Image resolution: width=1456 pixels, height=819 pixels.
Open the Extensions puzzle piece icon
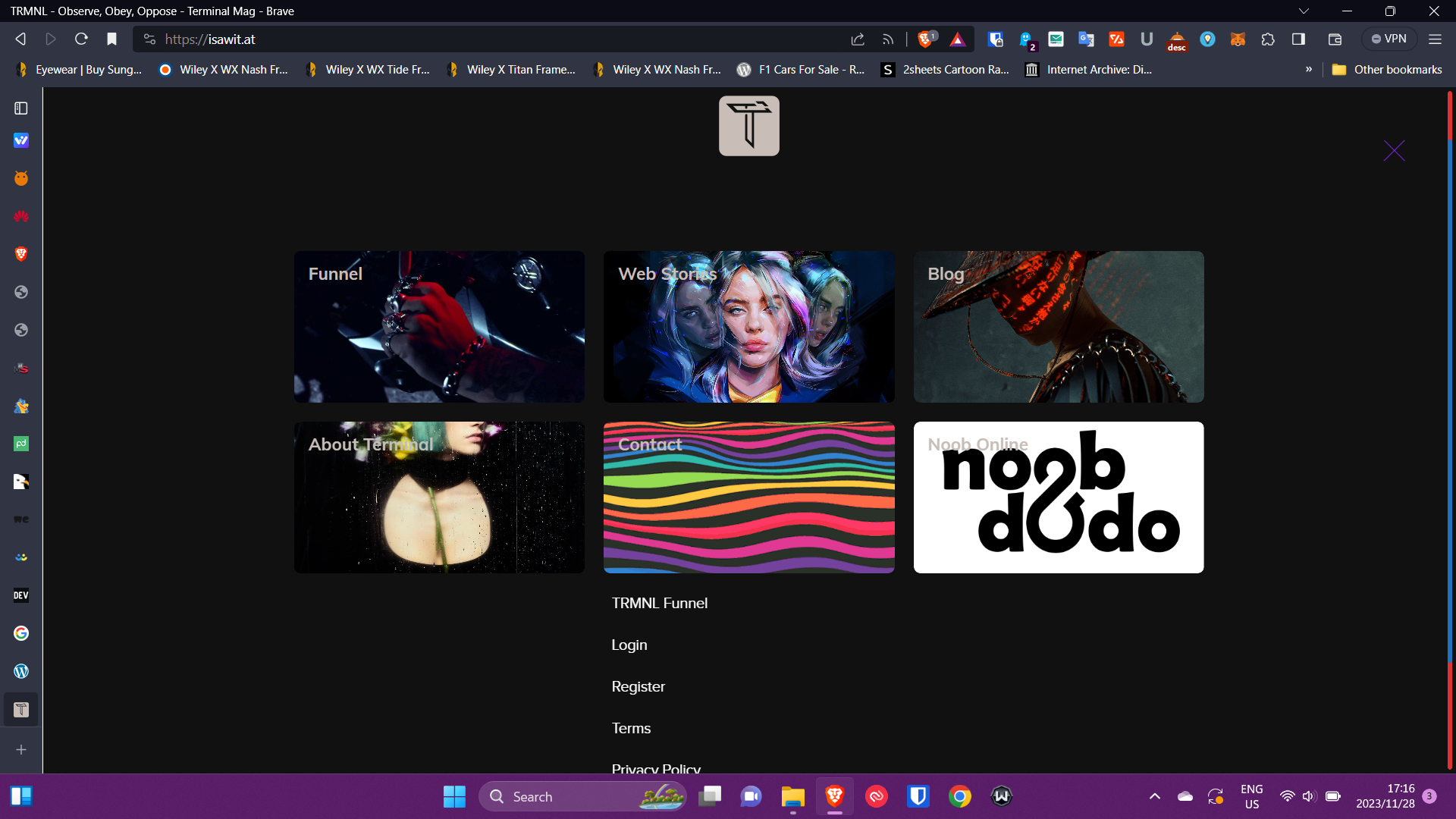coord(1268,39)
